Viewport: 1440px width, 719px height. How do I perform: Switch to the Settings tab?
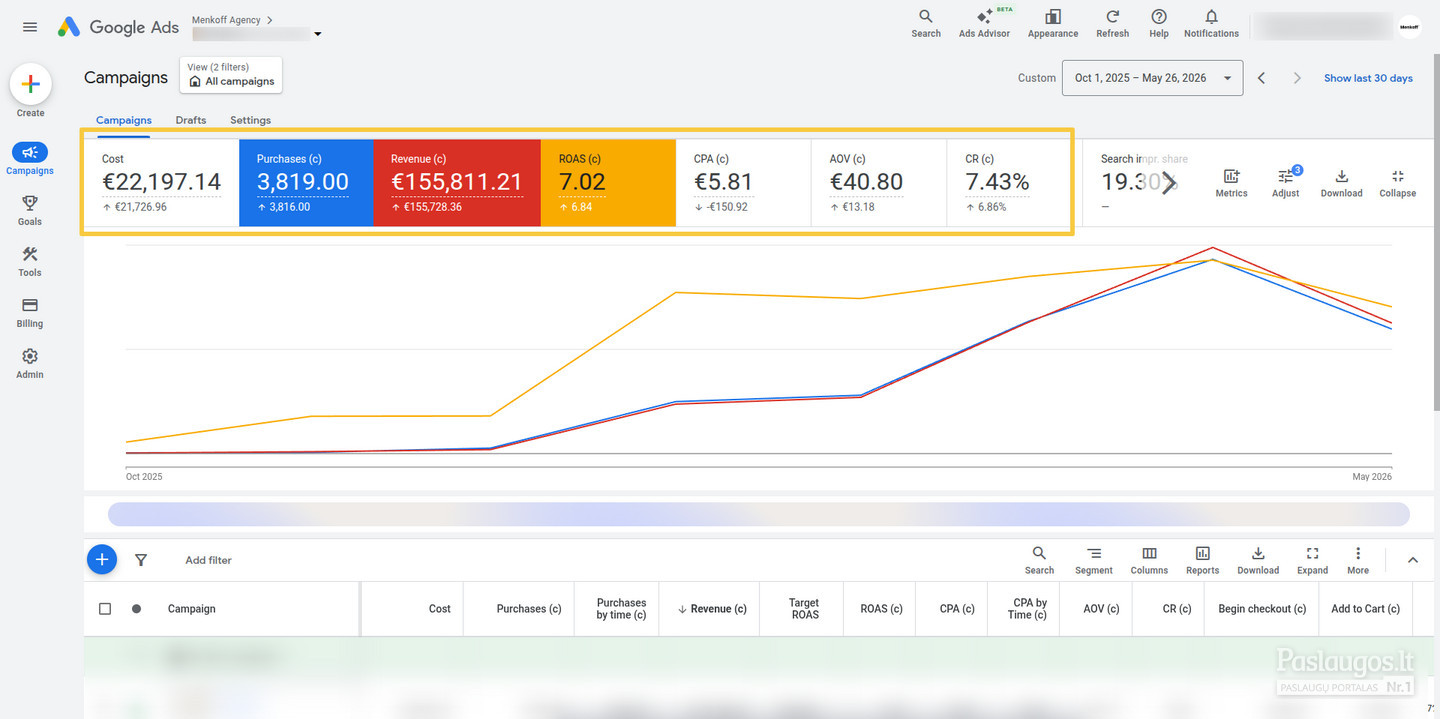250,120
